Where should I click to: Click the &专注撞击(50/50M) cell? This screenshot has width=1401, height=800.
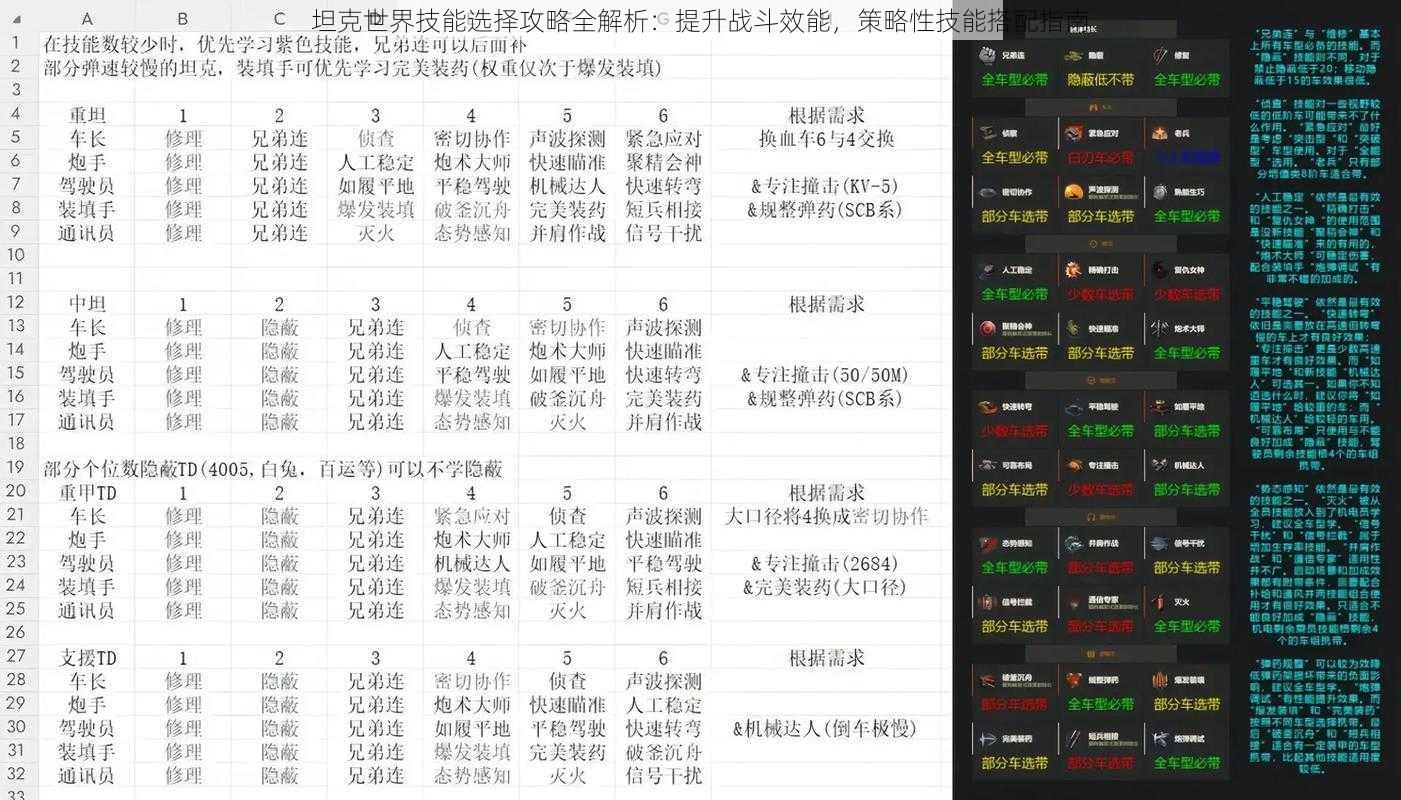click(x=827, y=375)
